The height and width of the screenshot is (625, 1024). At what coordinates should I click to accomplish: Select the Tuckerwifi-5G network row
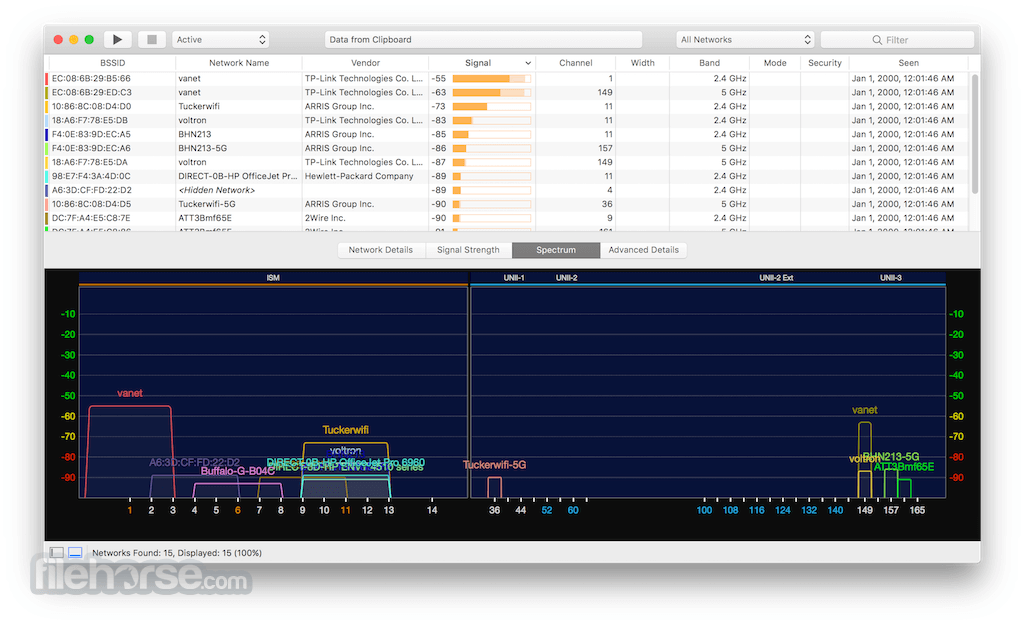(x=506, y=204)
